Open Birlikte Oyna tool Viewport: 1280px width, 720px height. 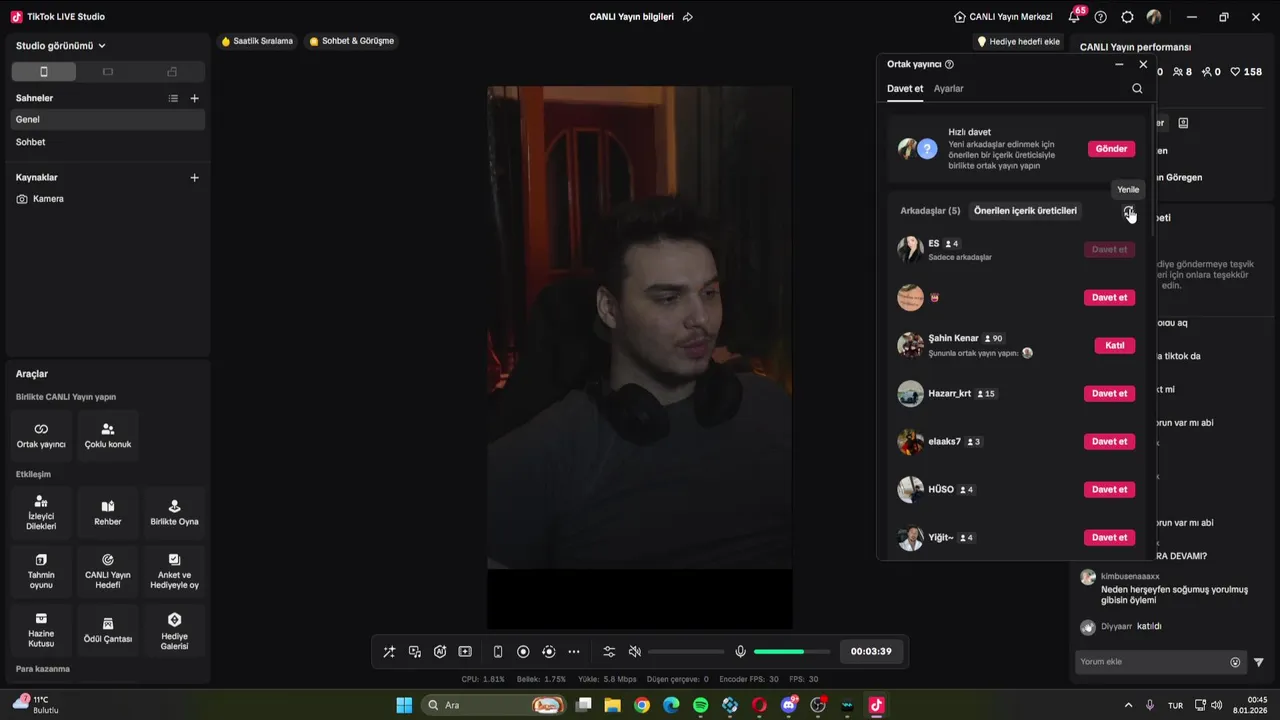tap(174, 513)
